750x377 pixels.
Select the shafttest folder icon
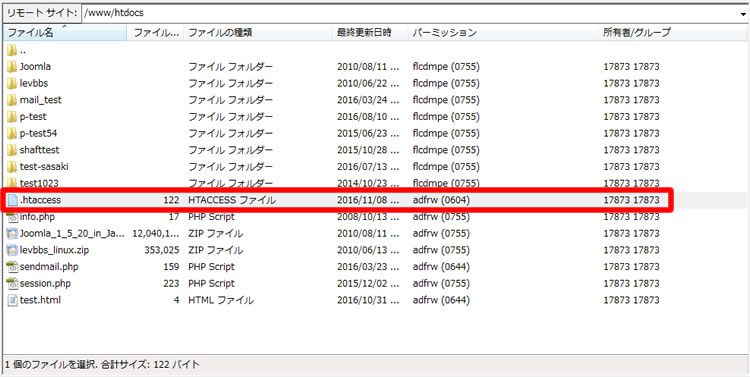pyautogui.click(x=12, y=150)
